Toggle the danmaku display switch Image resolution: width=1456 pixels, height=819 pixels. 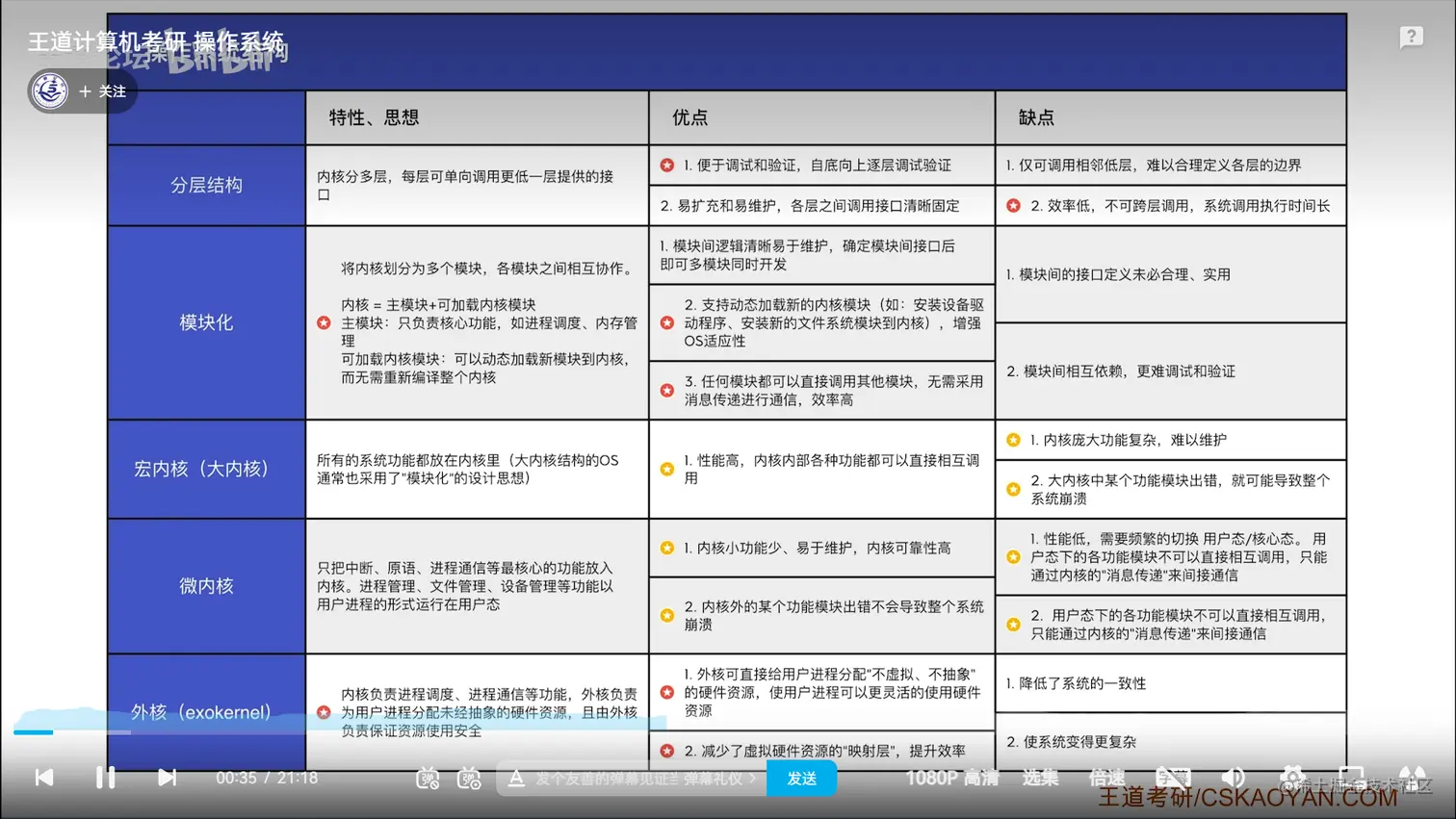coord(428,778)
